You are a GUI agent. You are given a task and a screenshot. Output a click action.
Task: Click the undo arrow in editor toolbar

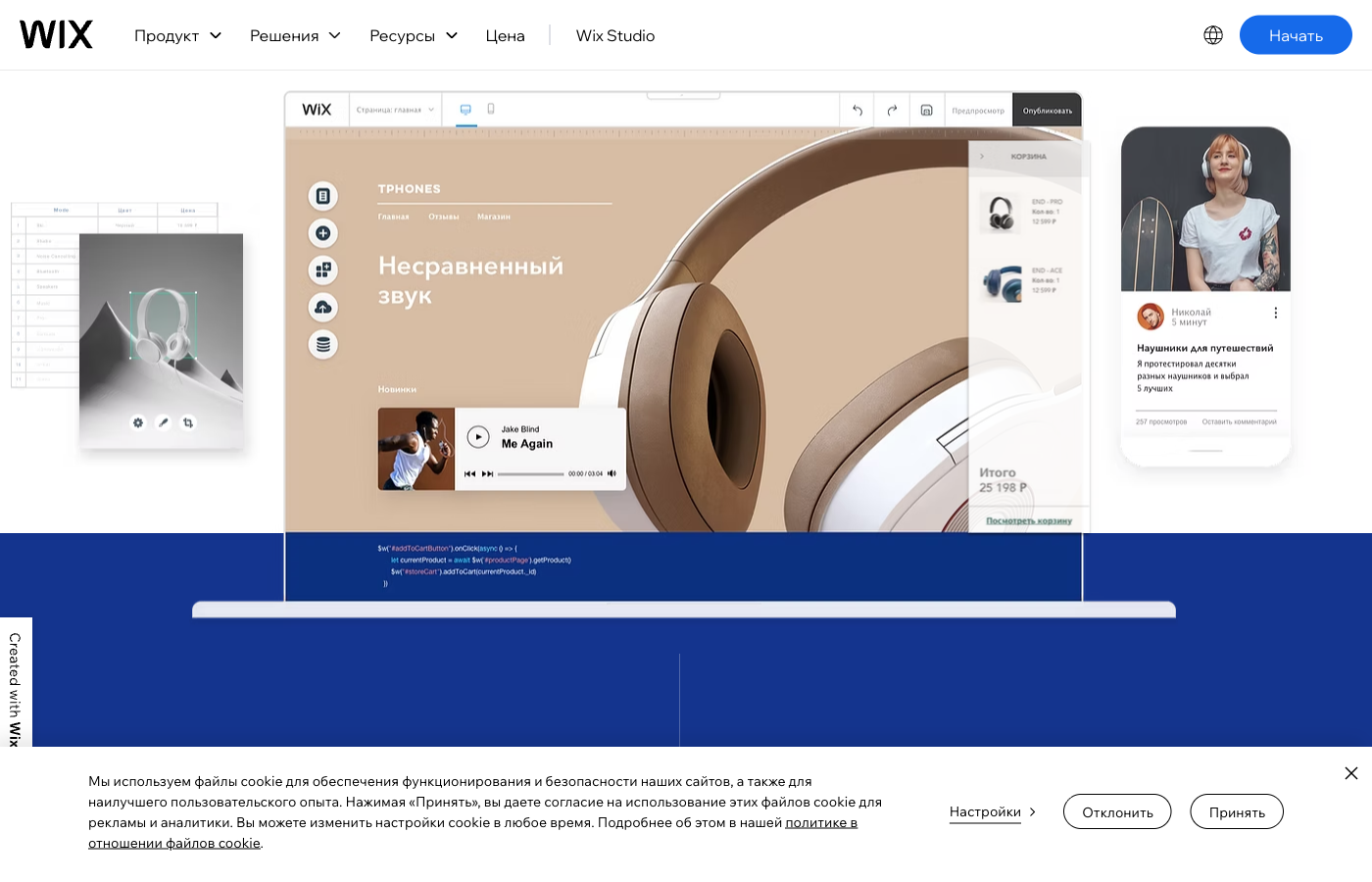pyautogui.click(x=857, y=111)
